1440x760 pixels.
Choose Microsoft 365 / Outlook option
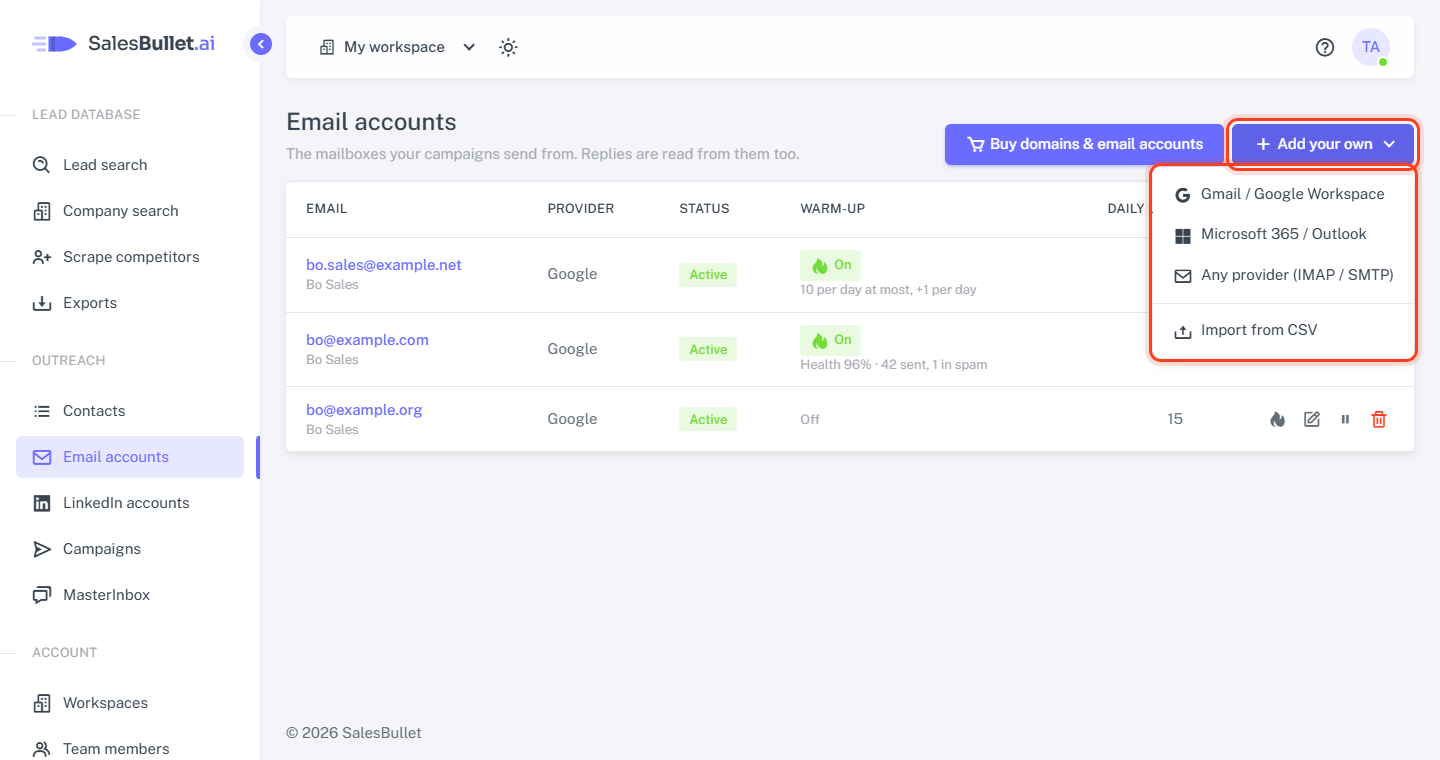[1284, 234]
